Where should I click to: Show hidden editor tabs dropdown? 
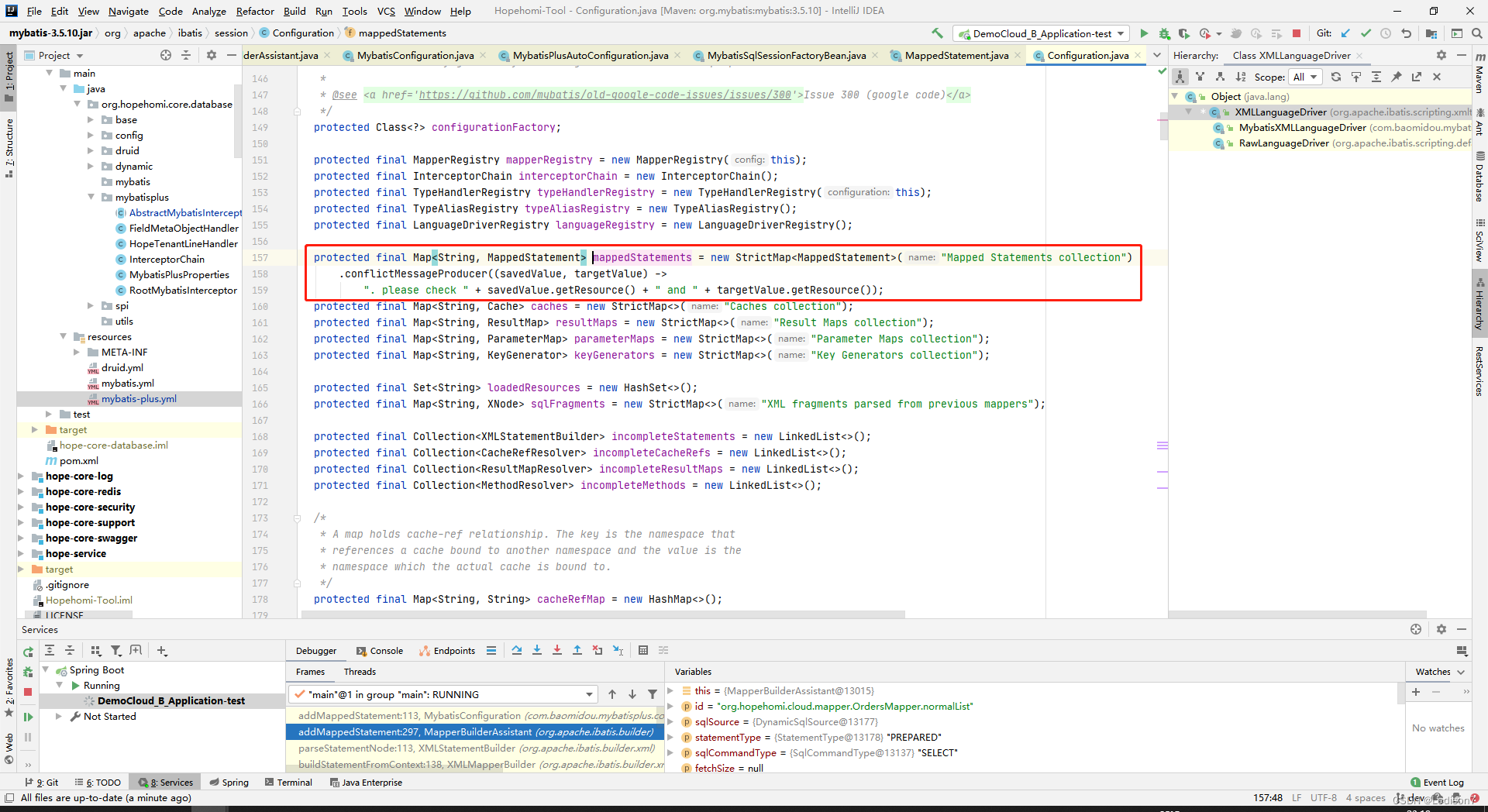pyautogui.click(x=1157, y=55)
